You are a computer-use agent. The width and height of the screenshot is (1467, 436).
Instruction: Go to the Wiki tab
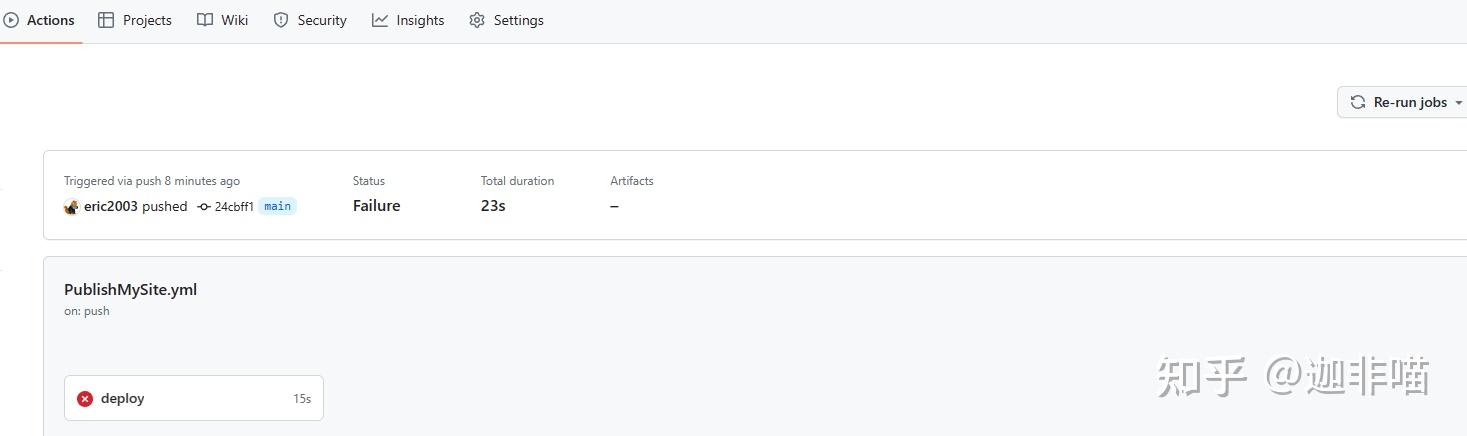point(234,20)
